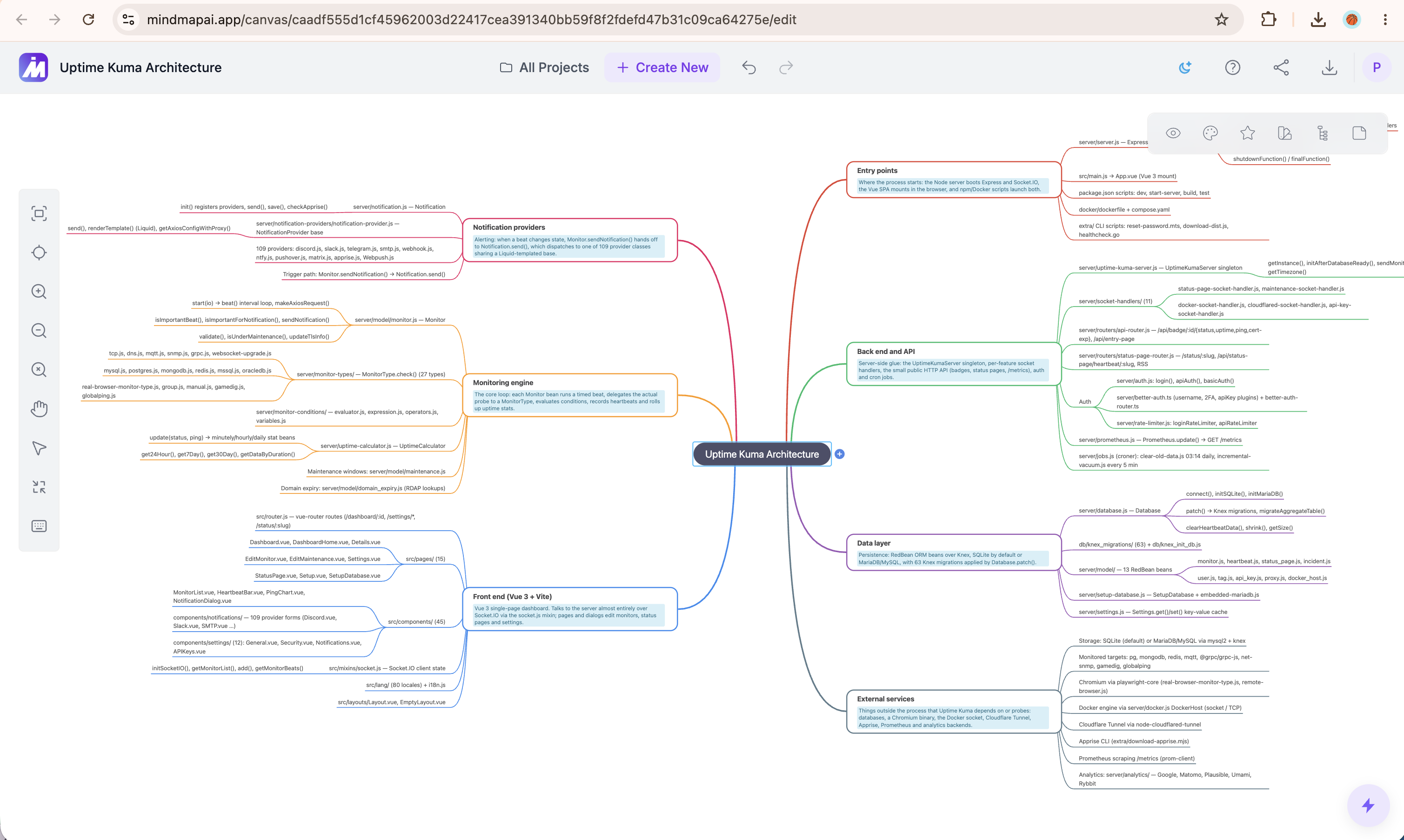Open All Projects
The height and width of the screenshot is (840, 1404).
[544, 67]
